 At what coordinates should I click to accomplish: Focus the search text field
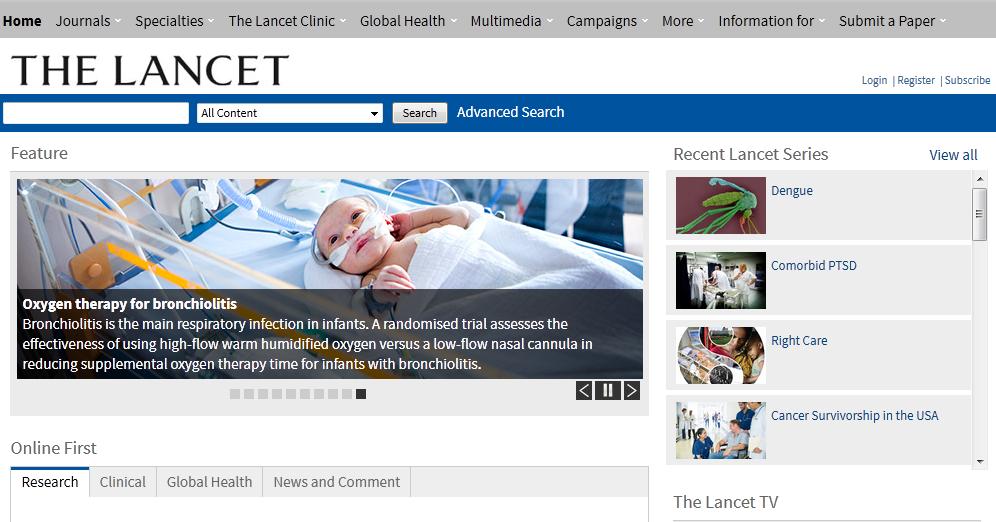pos(96,113)
